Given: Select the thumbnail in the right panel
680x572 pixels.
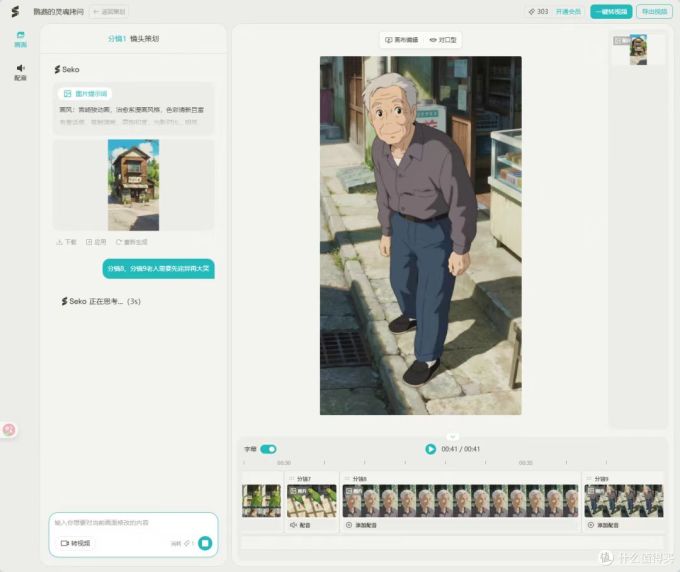Looking at the screenshot, I should (638, 50).
